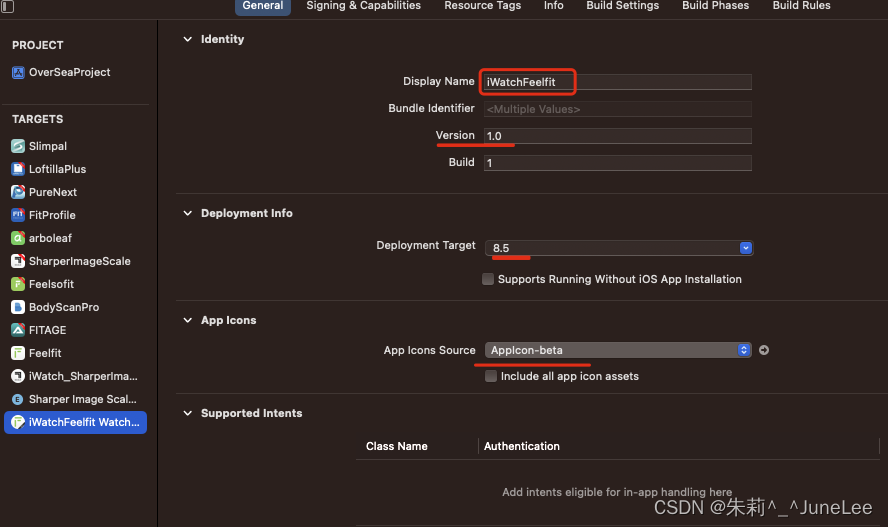The height and width of the screenshot is (527, 888).
Task: Select the PureNext target name
Action: 53,192
